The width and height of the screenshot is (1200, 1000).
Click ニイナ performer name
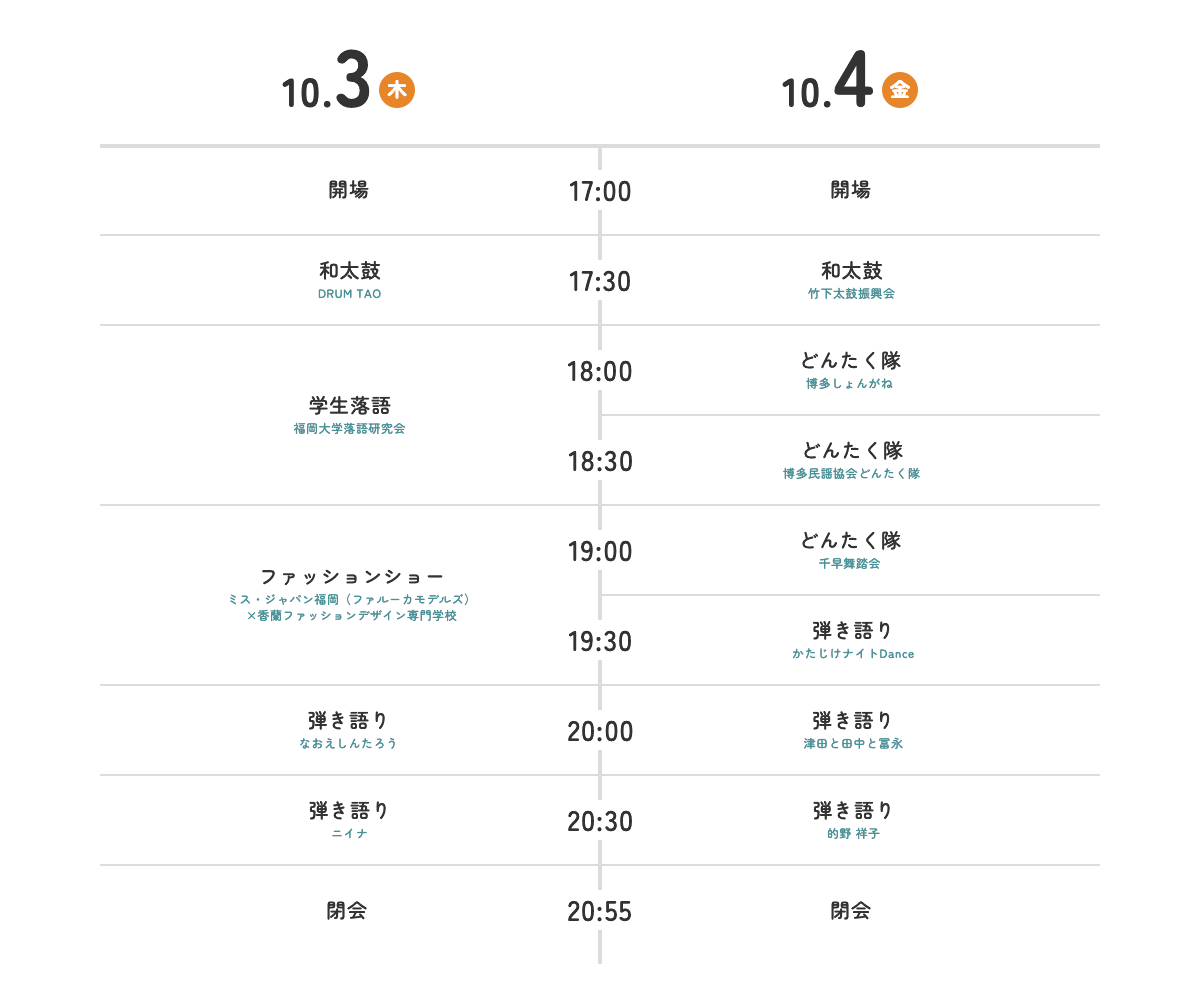[x=350, y=834]
